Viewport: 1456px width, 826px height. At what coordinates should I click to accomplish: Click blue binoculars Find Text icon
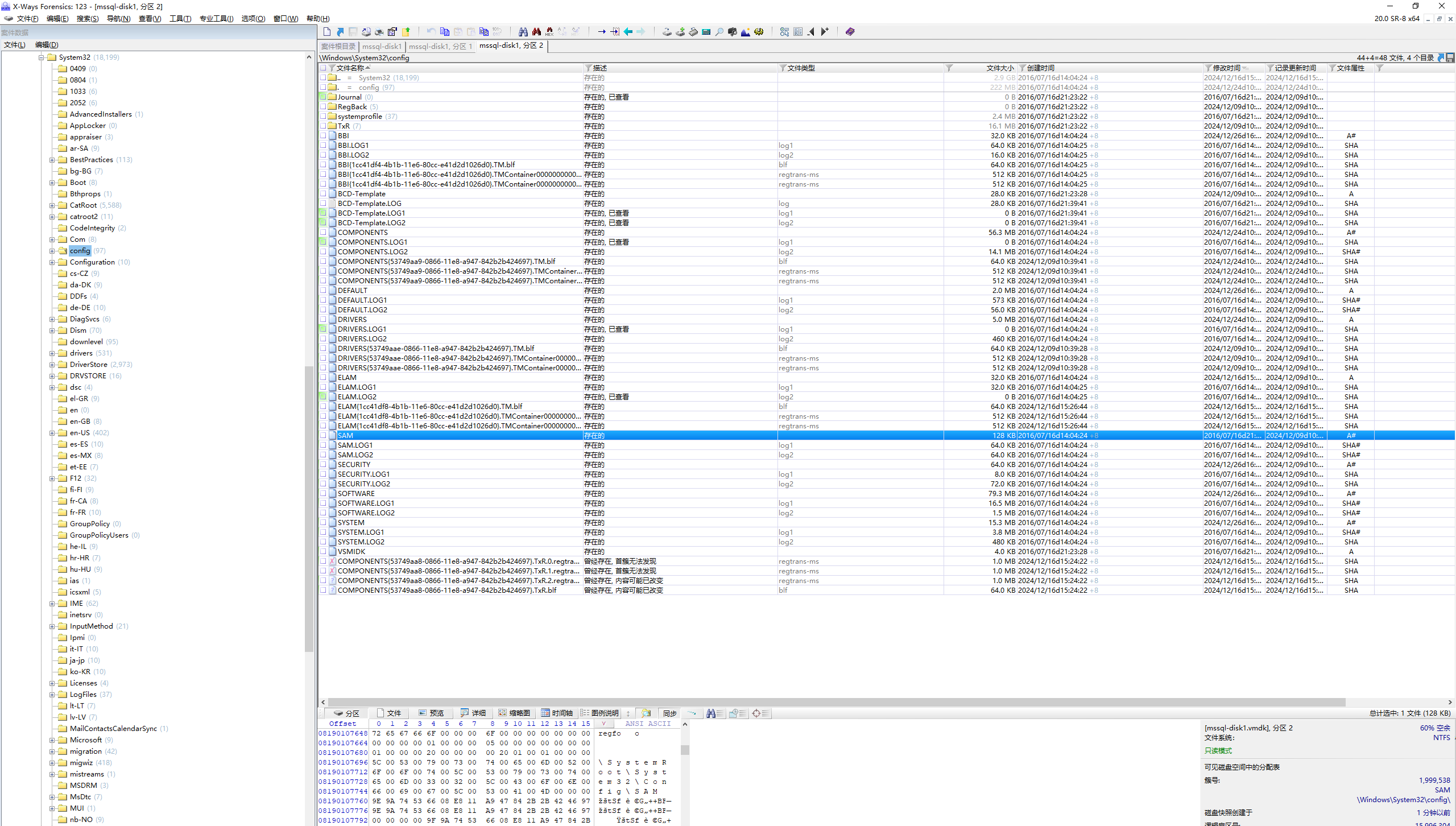pyautogui.click(x=523, y=32)
